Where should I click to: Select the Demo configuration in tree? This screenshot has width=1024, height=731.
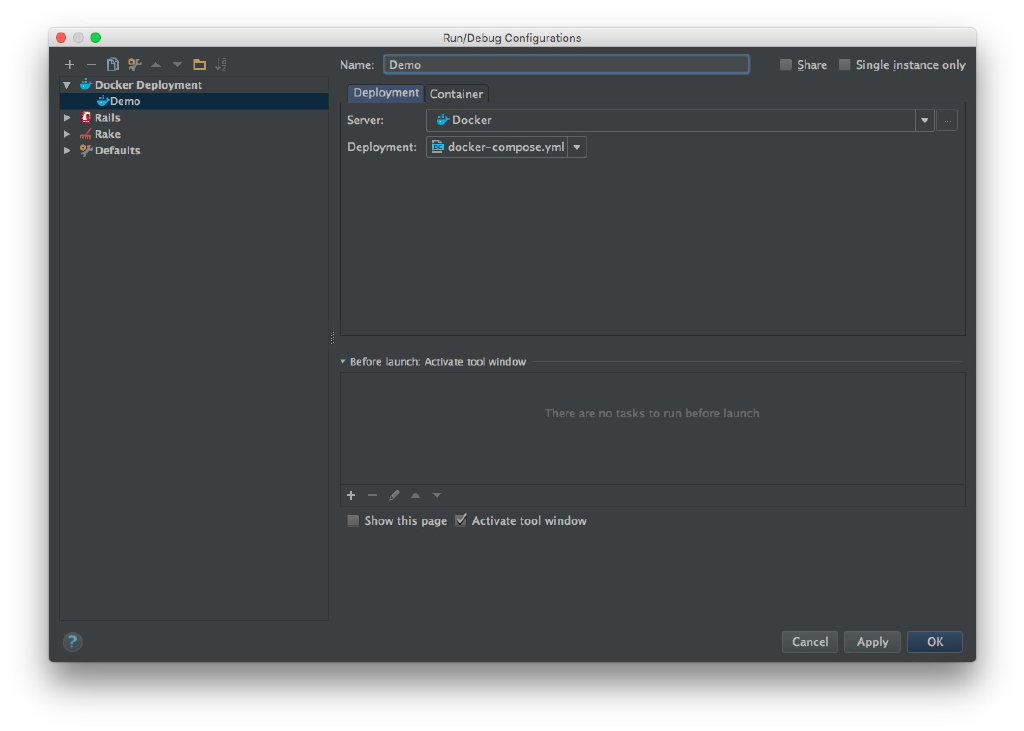point(125,101)
